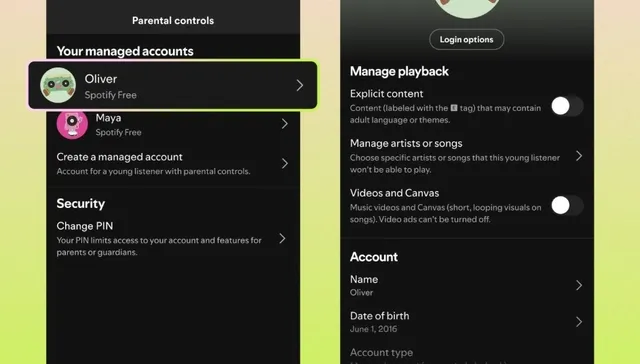Image resolution: width=640 pixels, height=364 pixels.
Task: Select the Create a managed account label
Action: [120, 157]
